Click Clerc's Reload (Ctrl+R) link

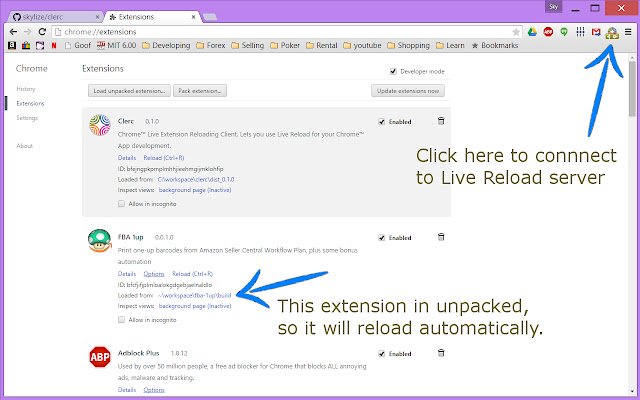click(x=164, y=158)
